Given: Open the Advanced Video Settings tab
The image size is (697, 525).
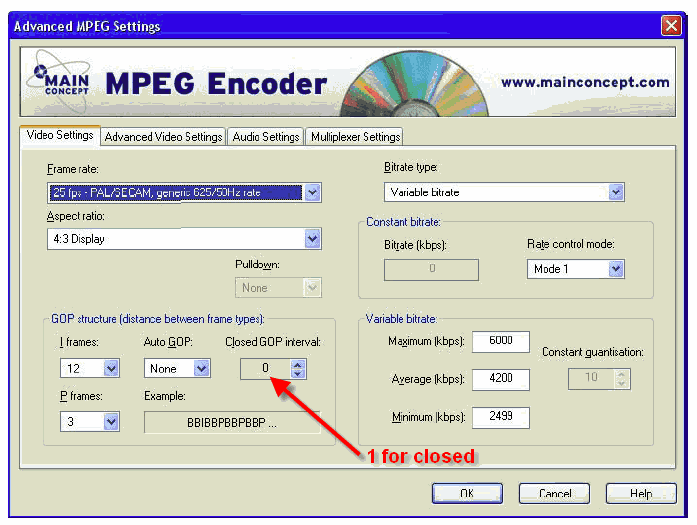Looking at the screenshot, I should [163, 137].
